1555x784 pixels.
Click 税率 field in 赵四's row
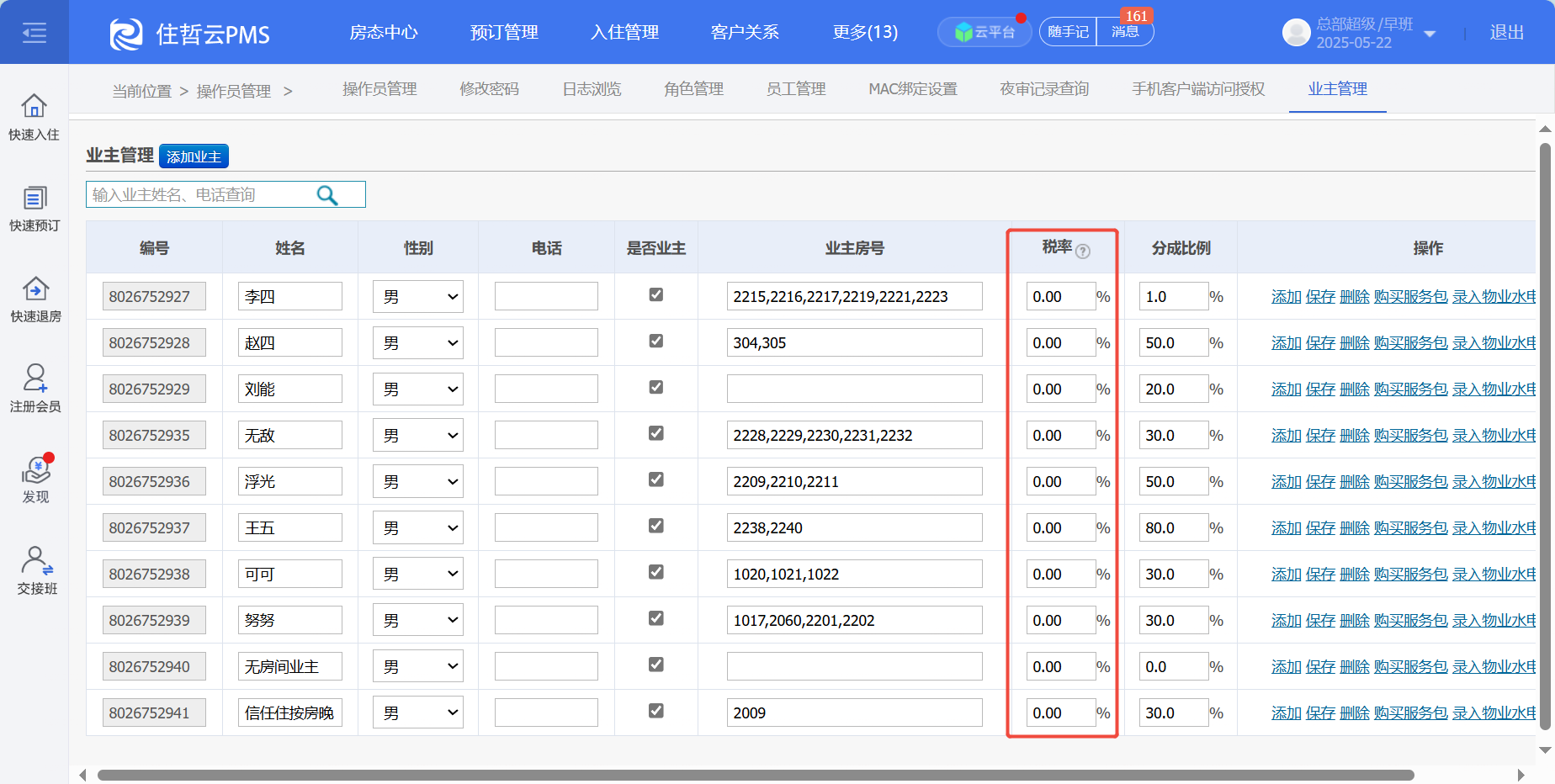[1060, 342]
